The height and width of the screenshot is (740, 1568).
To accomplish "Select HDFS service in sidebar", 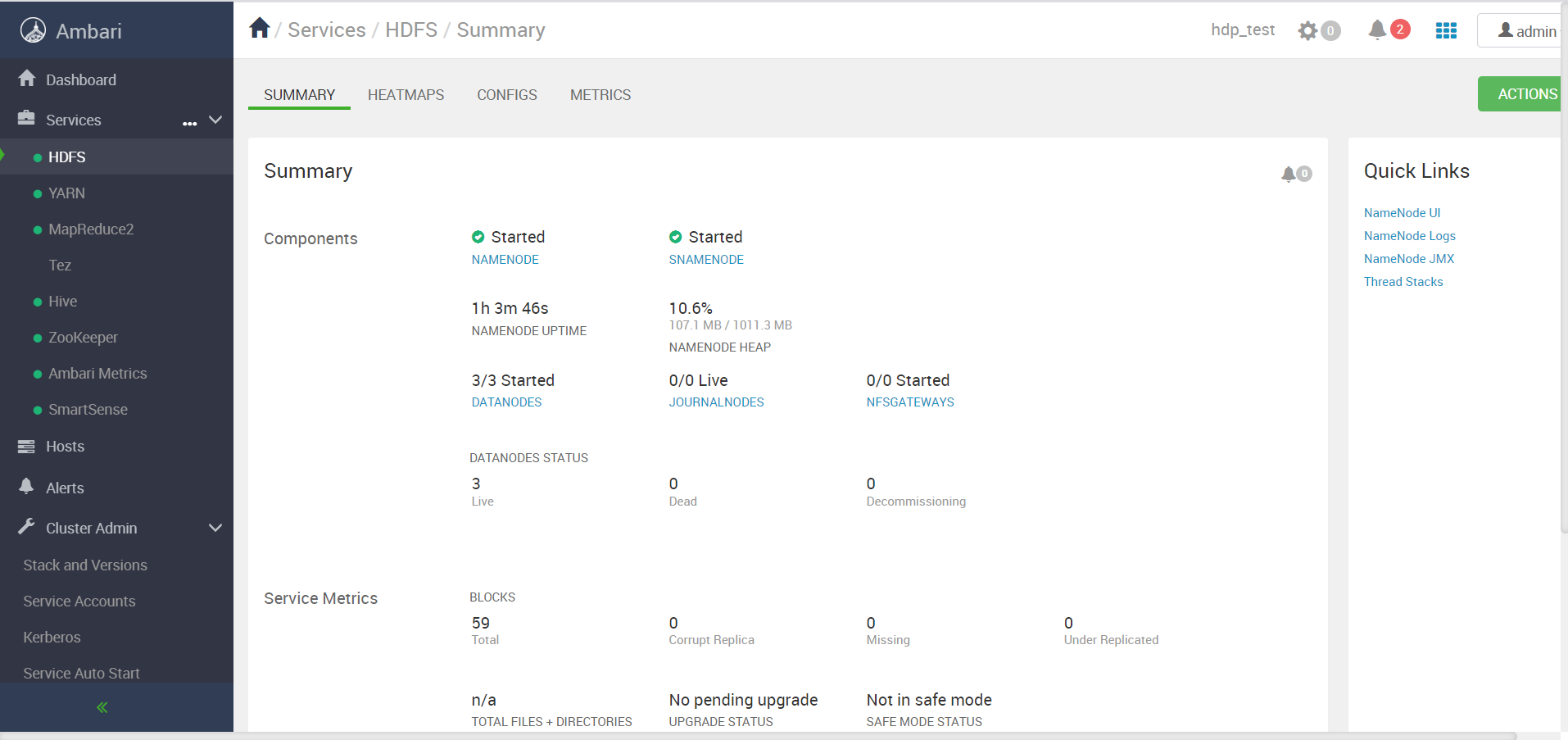I will [x=116, y=157].
